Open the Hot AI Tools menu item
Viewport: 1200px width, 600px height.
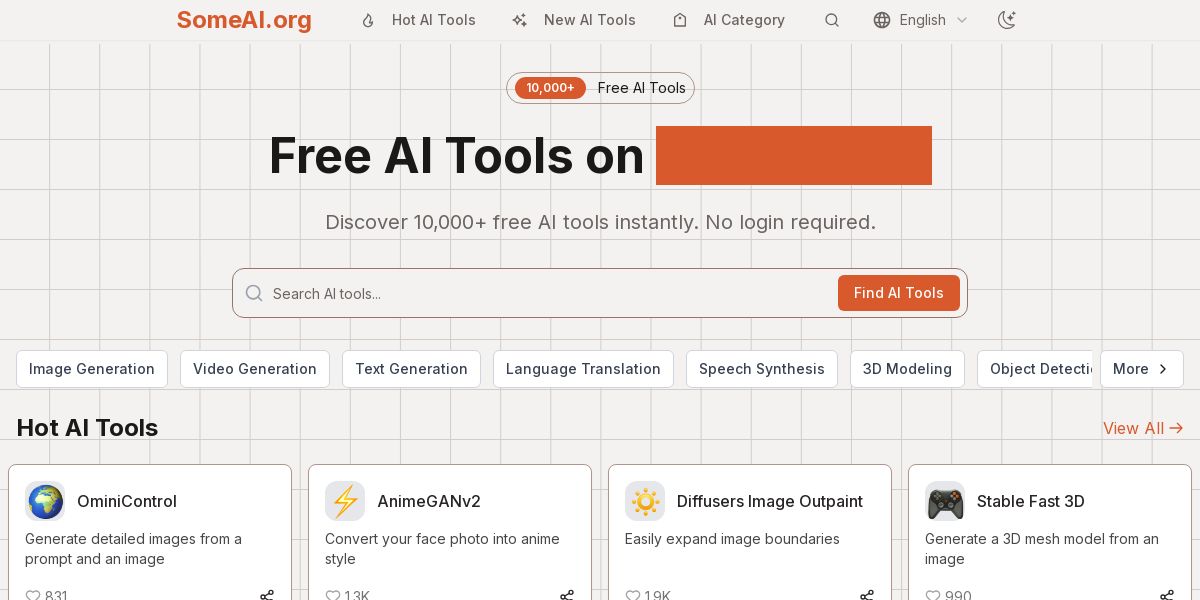click(434, 20)
